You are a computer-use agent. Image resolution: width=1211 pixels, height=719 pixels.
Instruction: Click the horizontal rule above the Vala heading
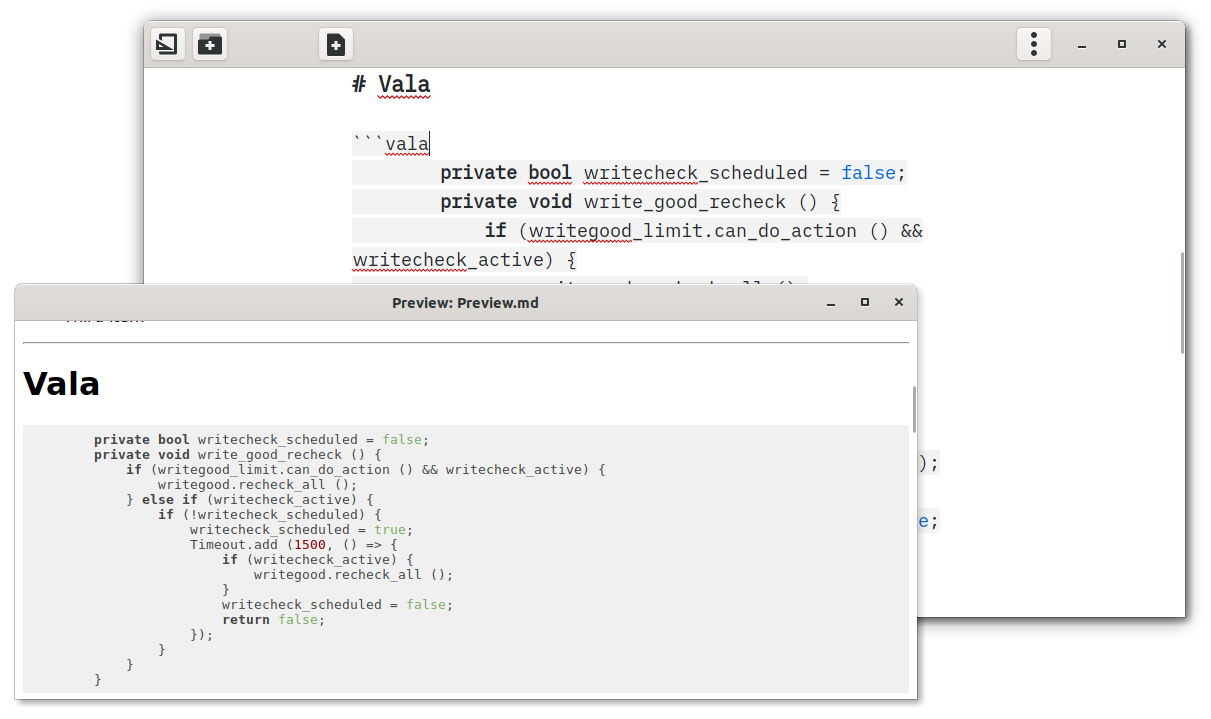[x=464, y=344]
